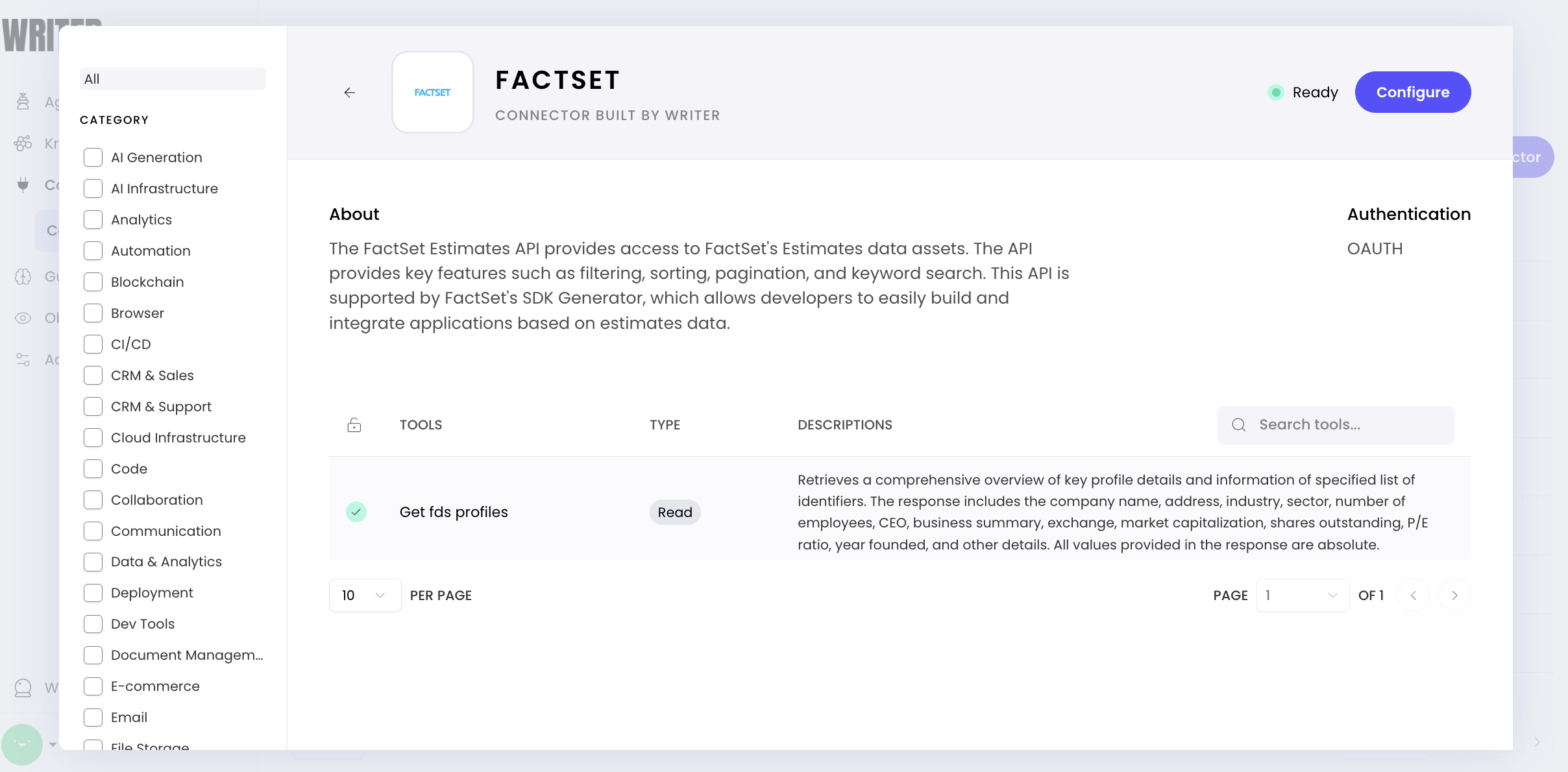Go to the next page arrow

point(1454,596)
